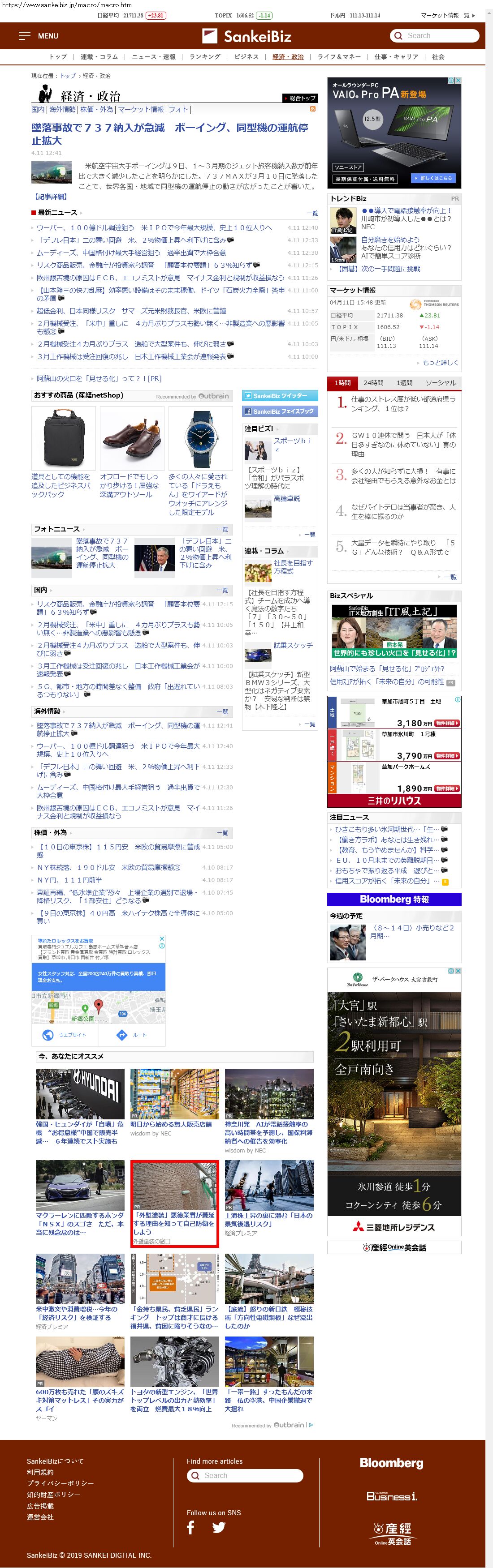
Task: Click 一覧 in フォトニュース header
Action: (x=222, y=530)
